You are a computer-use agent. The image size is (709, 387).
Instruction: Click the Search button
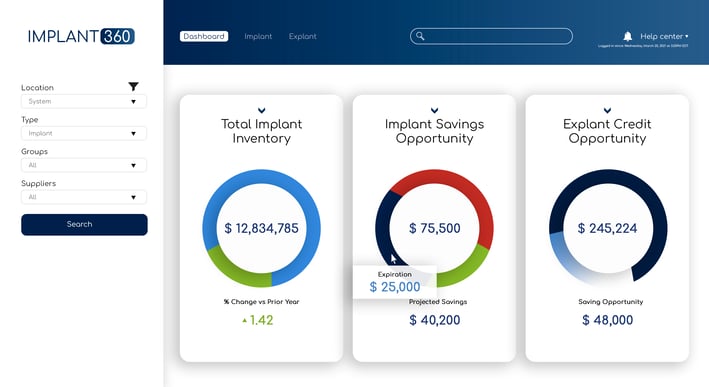coord(84,225)
